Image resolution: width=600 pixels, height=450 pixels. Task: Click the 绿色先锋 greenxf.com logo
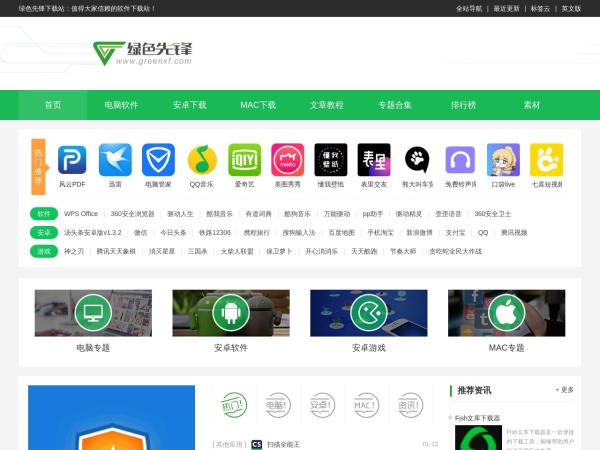tap(142, 53)
